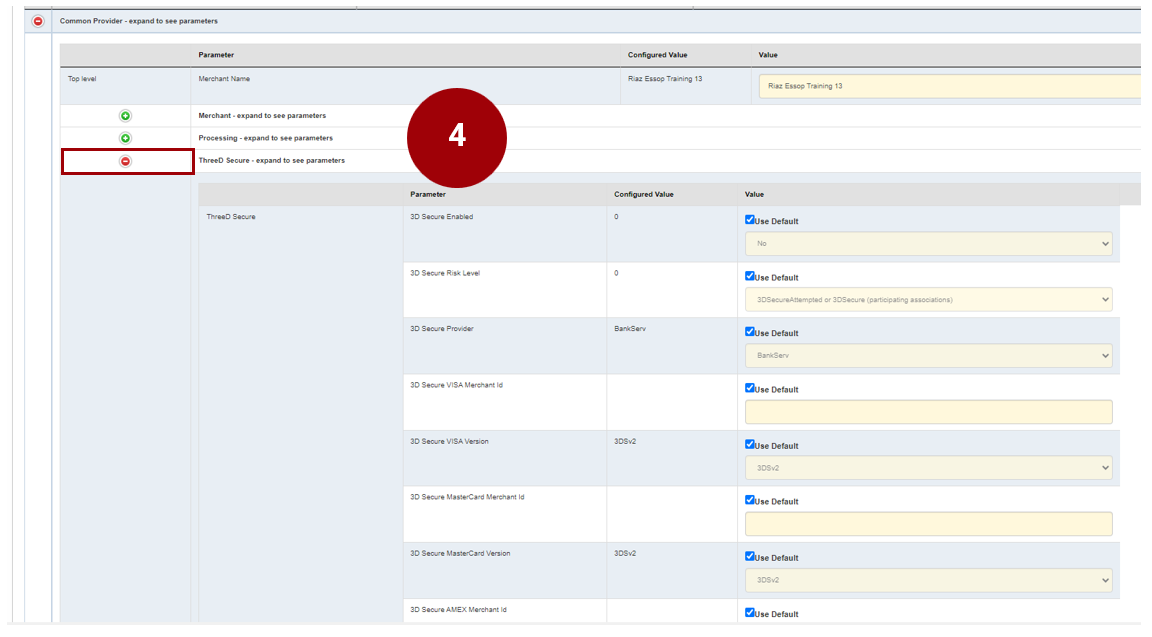Uncheck Use Default for 3D Secure Enabled

click(749, 220)
